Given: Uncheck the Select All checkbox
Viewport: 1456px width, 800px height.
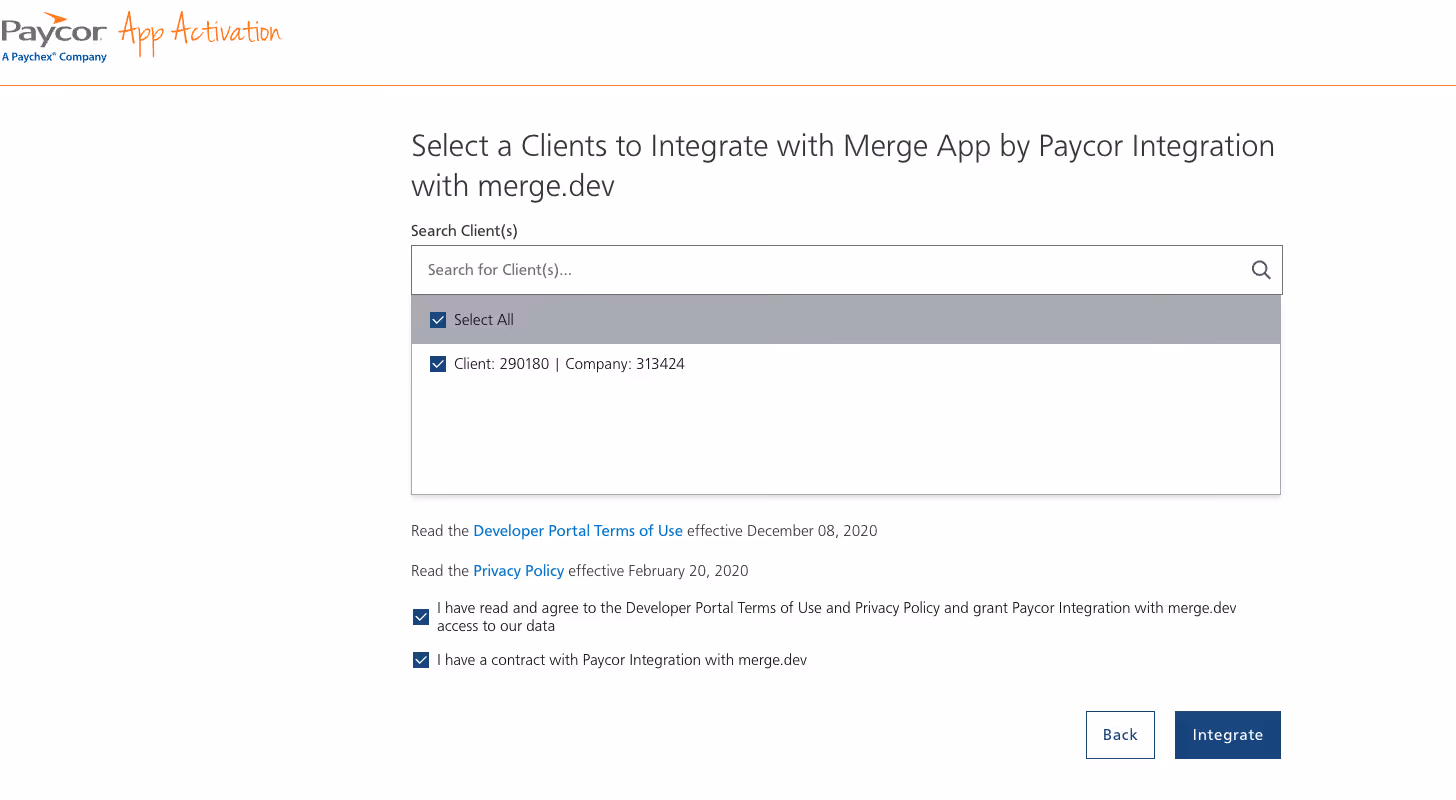Looking at the screenshot, I should [438, 319].
